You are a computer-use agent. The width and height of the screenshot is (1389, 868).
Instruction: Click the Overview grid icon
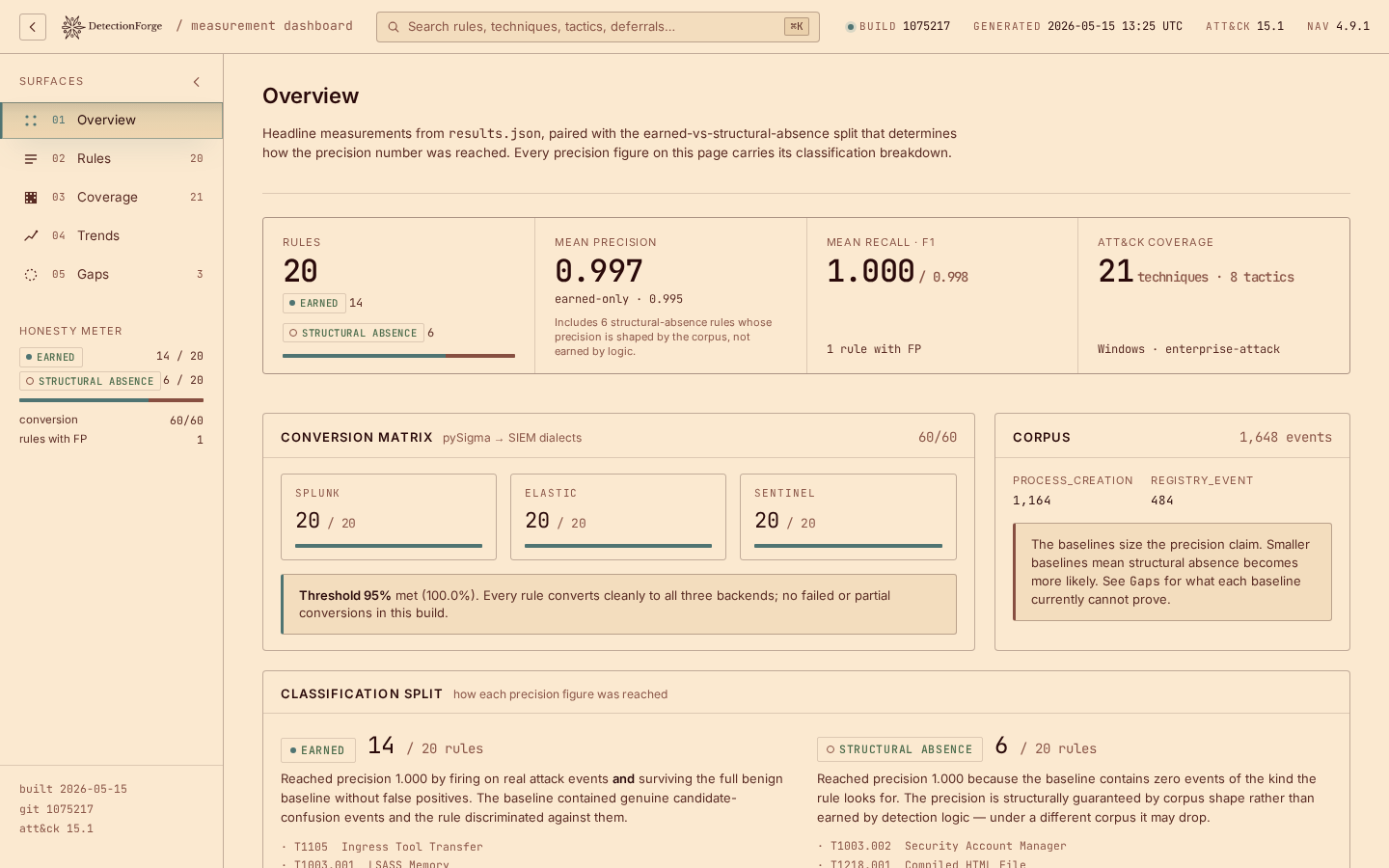pyautogui.click(x=31, y=121)
